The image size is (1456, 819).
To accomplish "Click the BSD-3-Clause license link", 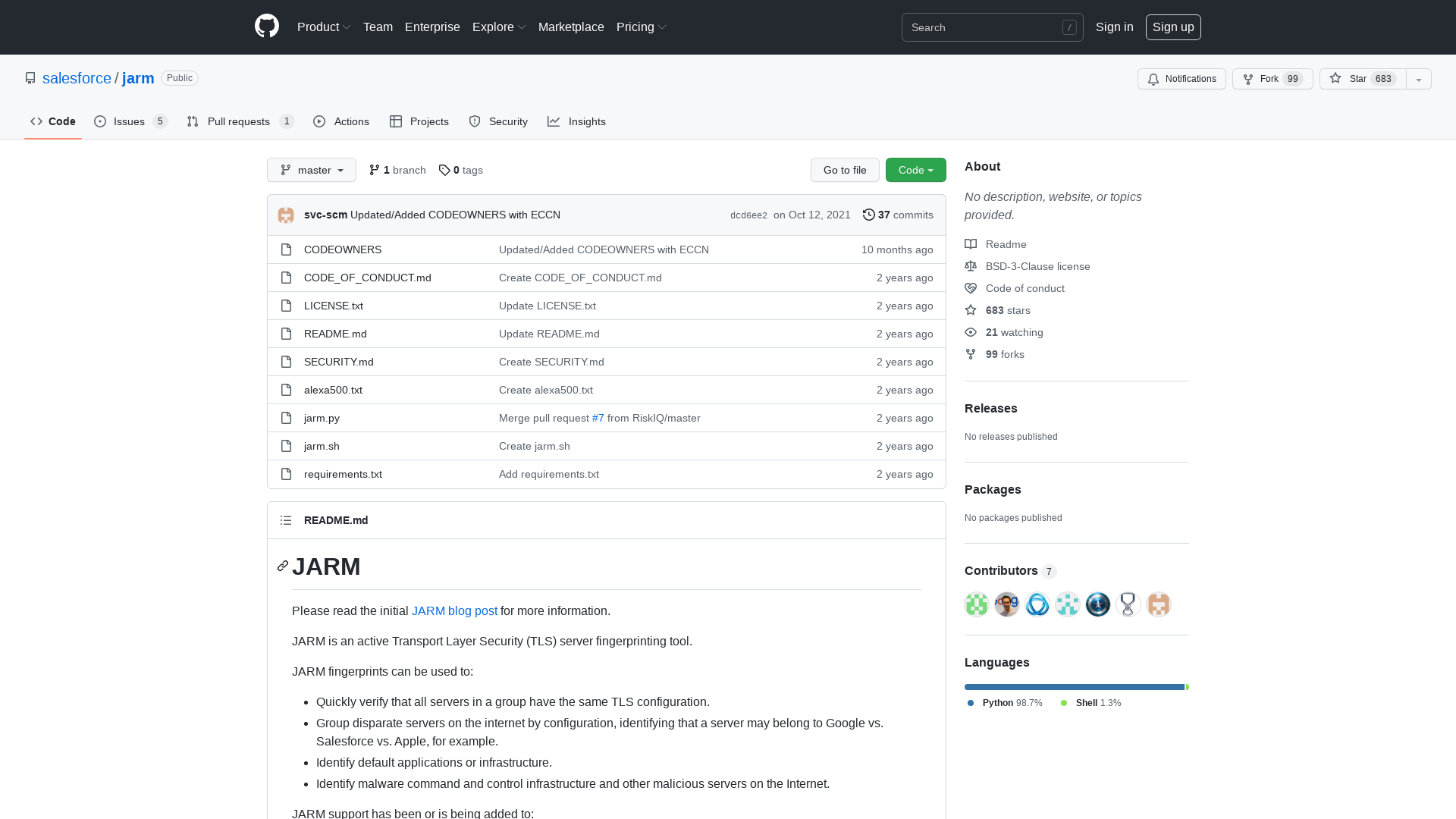I will (x=1037, y=266).
